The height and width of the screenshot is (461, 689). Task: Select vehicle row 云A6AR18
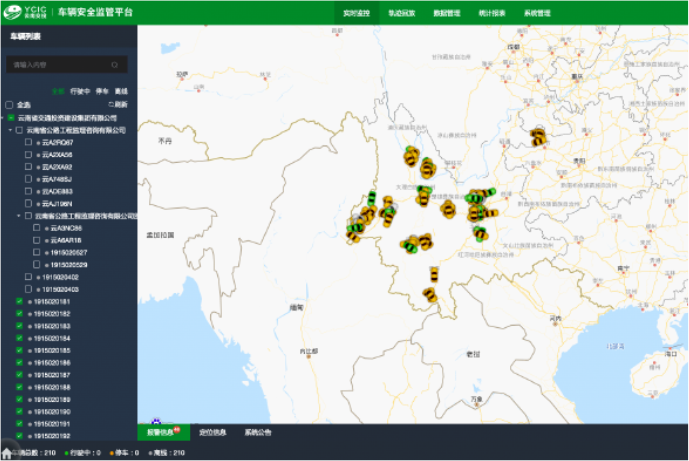coord(66,240)
